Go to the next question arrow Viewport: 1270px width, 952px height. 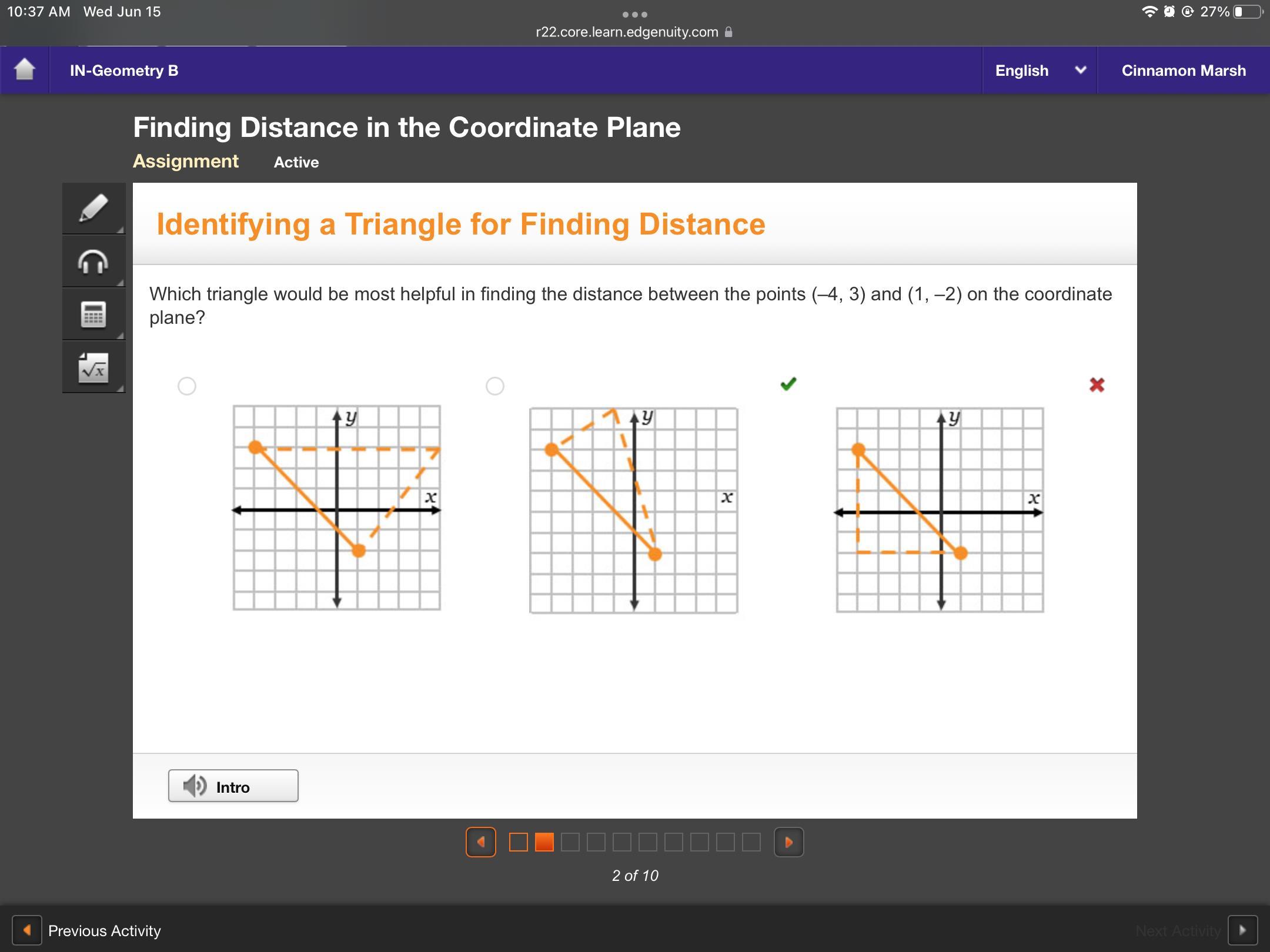pyautogui.click(x=788, y=842)
